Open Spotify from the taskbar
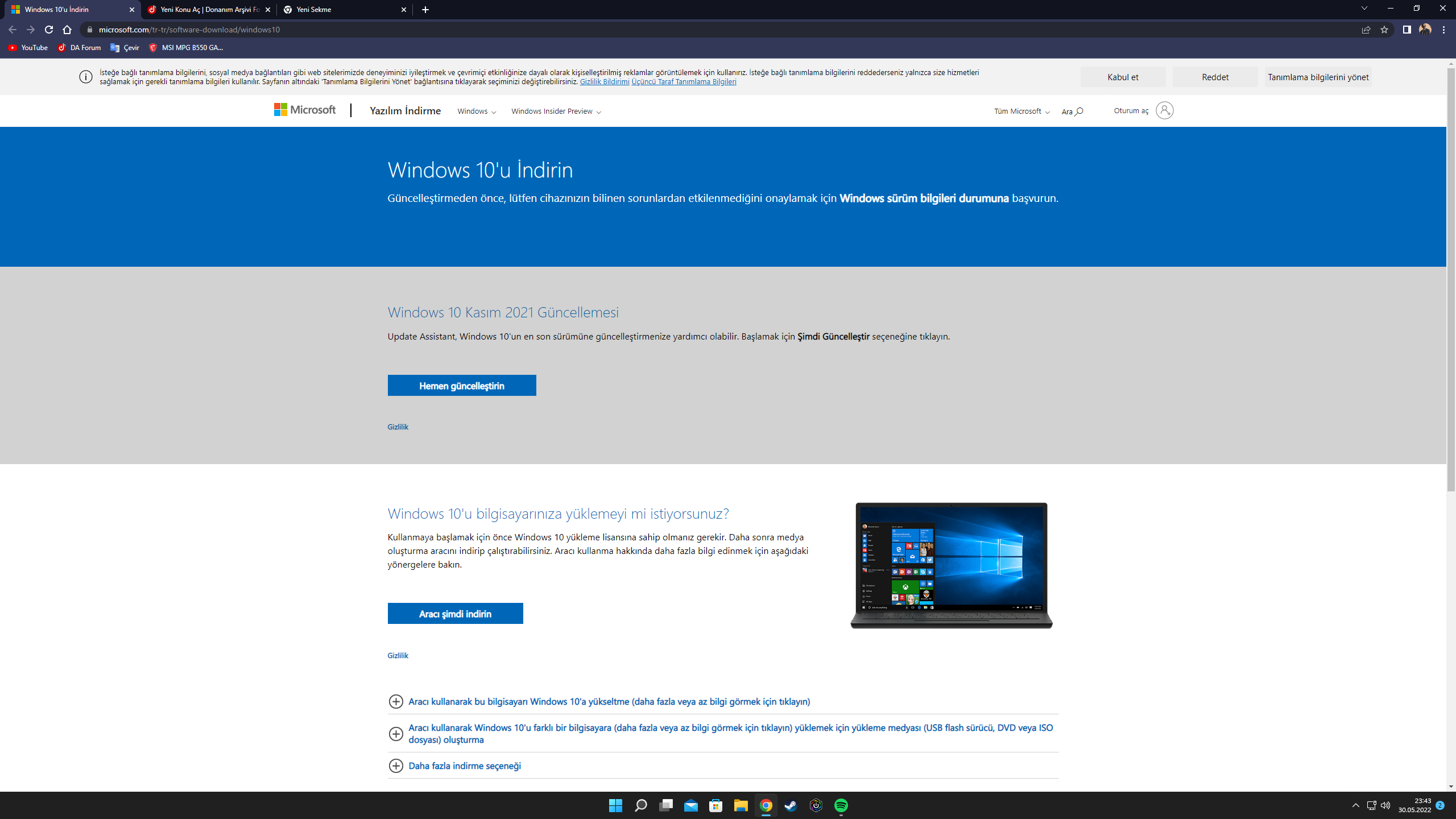1456x819 pixels. 841,805
